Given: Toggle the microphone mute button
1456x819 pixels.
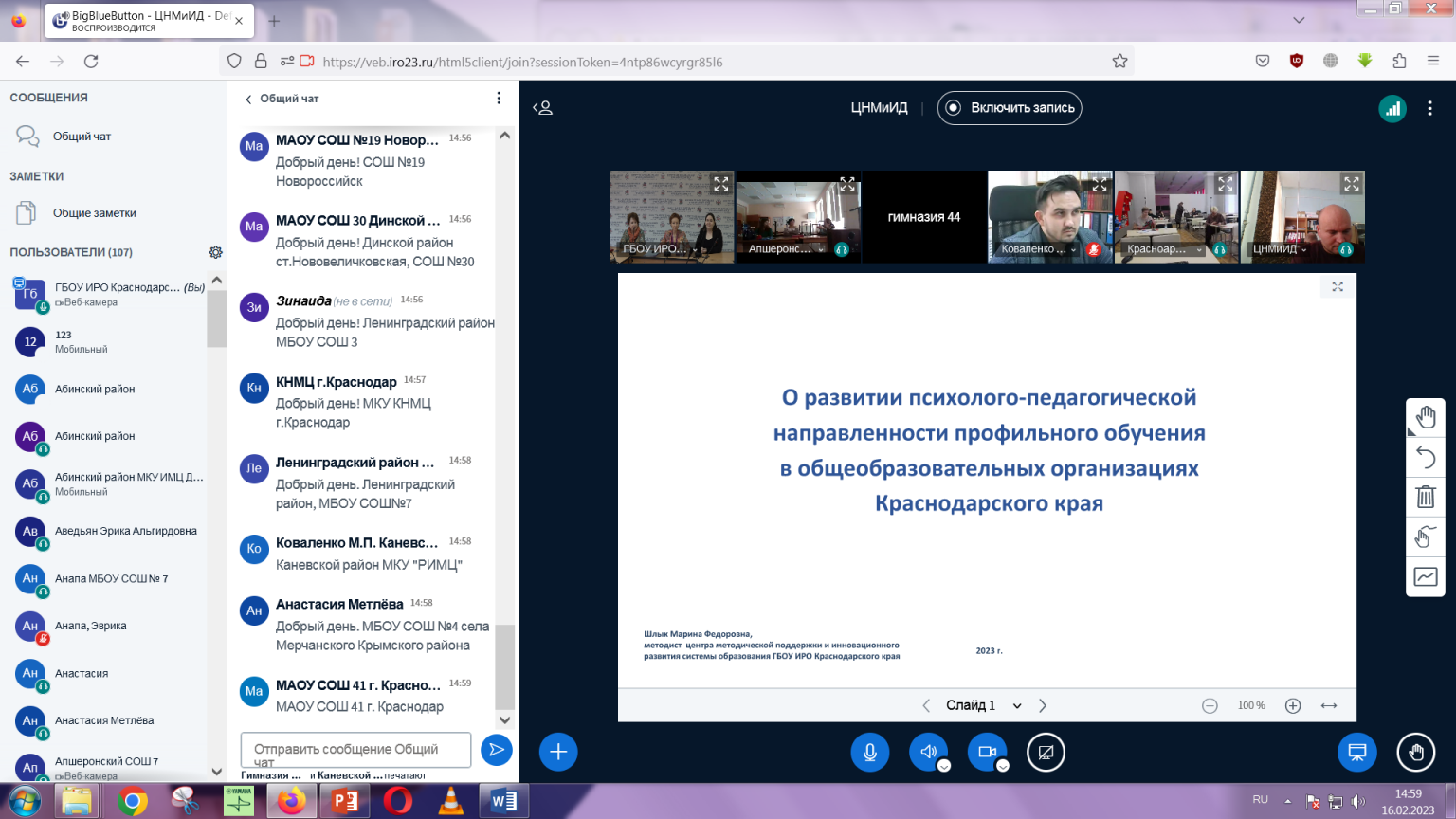Looking at the screenshot, I should [869, 752].
